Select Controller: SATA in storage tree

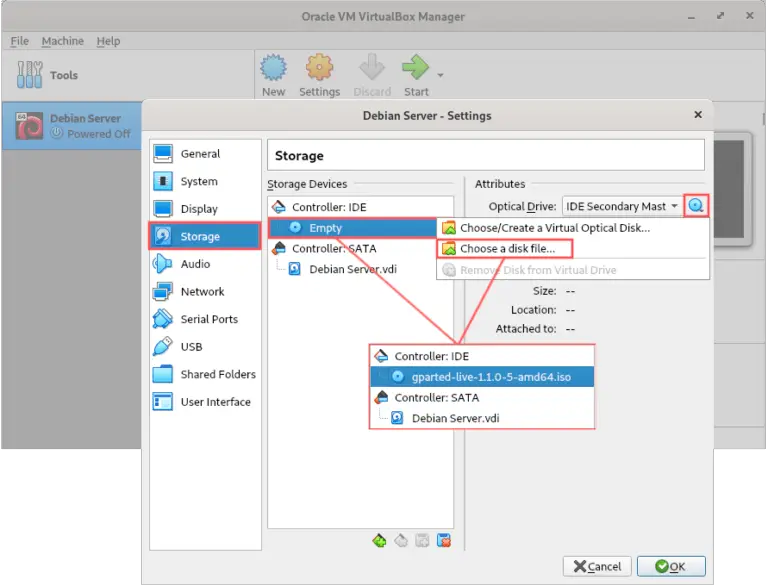click(x=334, y=248)
